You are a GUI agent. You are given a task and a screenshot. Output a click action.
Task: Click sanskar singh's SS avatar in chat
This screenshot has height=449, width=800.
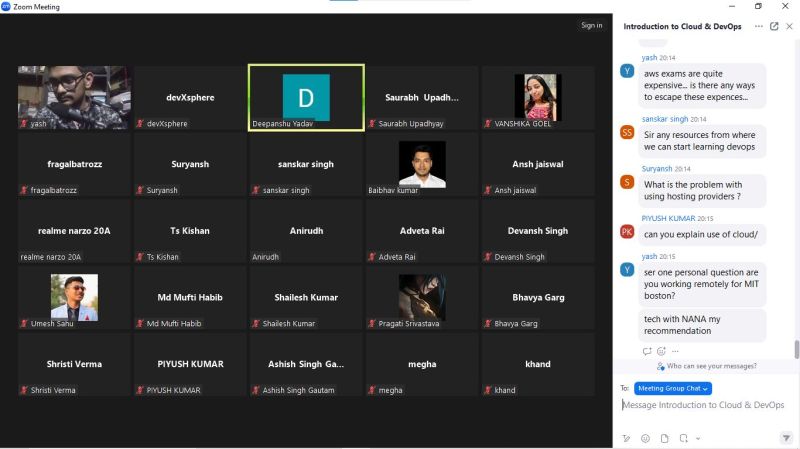click(x=627, y=132)
